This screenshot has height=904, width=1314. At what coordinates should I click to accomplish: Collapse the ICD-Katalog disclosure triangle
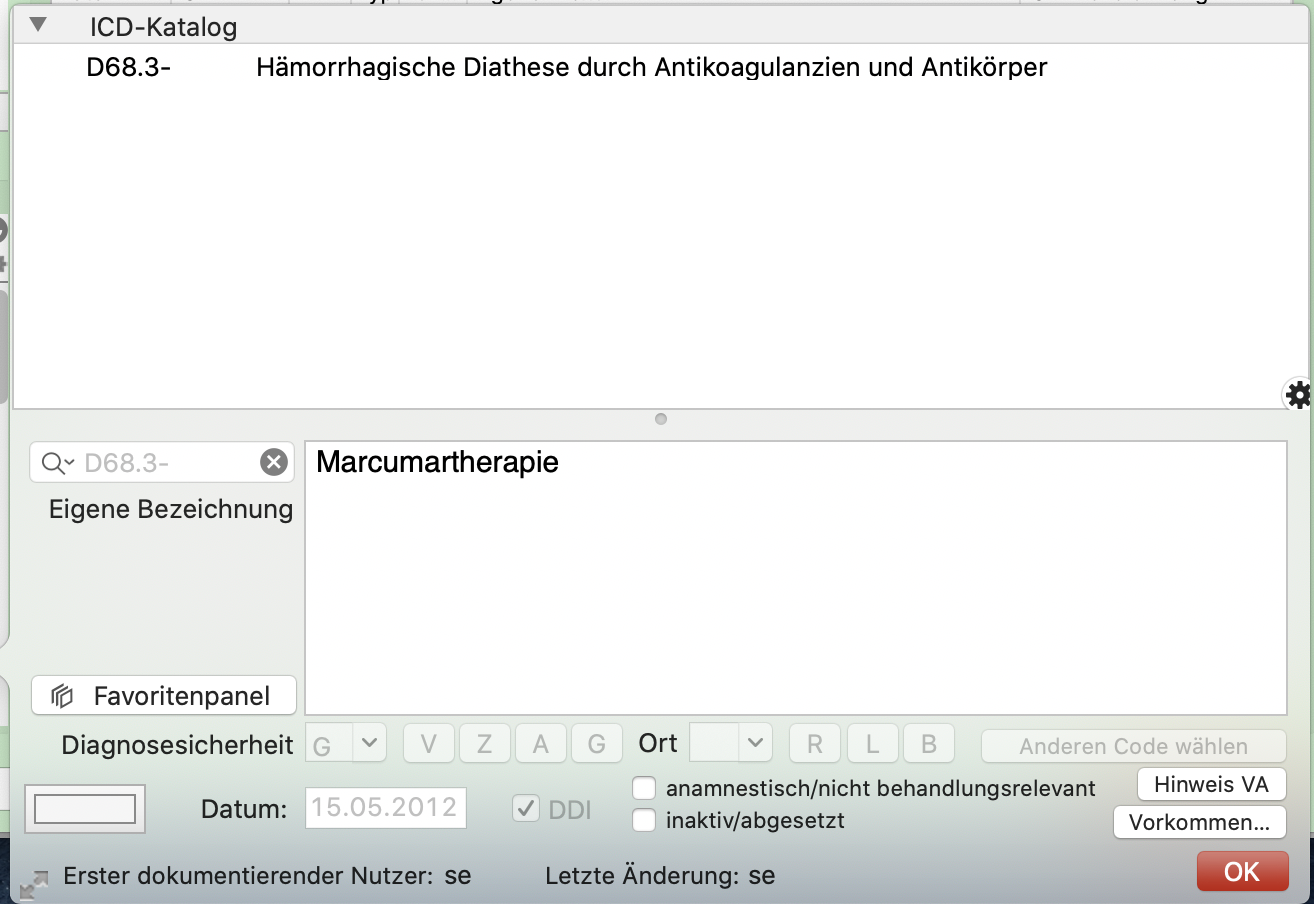(x=38, y=24)
